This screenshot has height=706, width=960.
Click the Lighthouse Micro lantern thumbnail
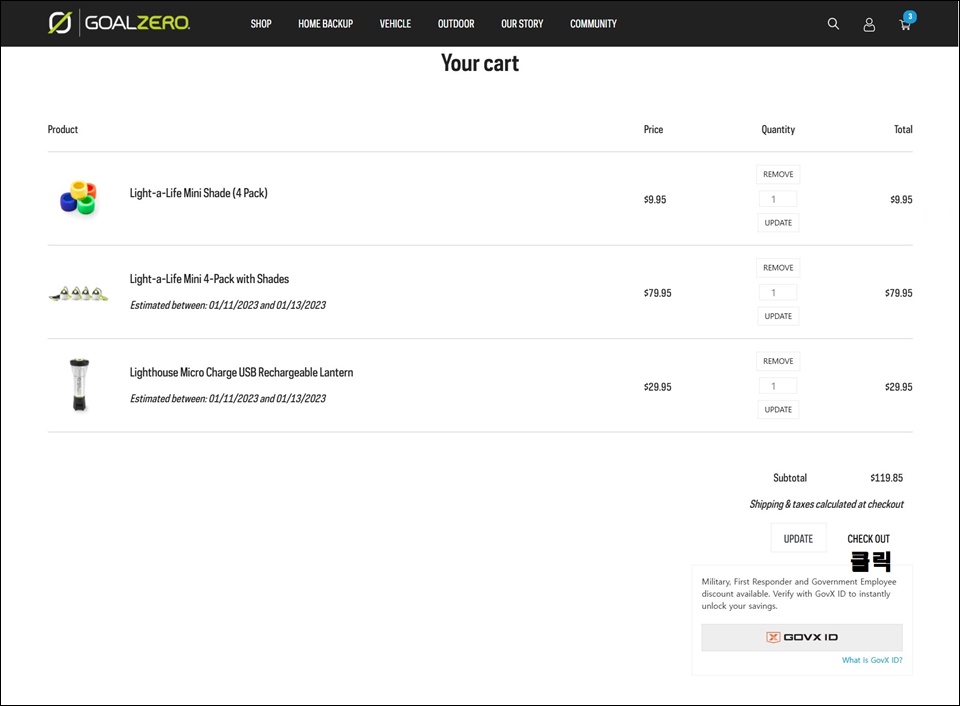[x=79, y=385]
